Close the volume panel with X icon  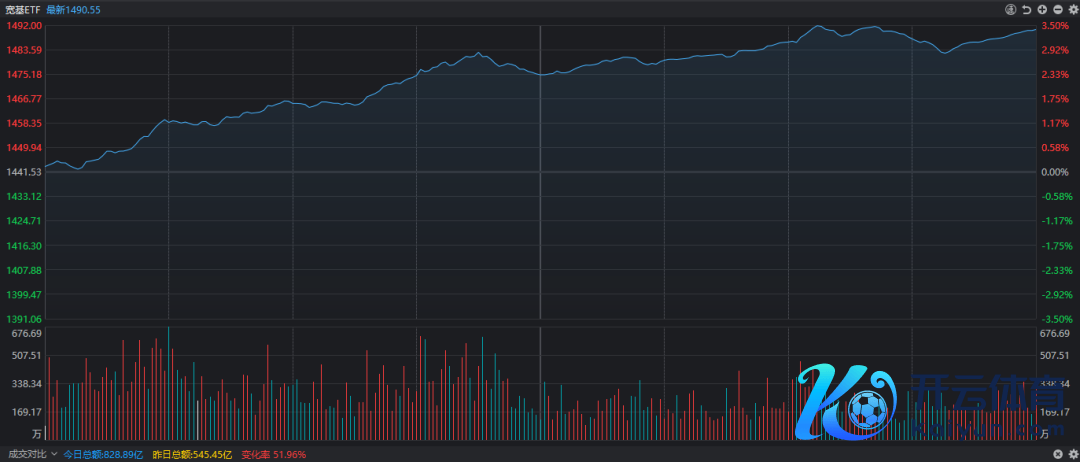(x=1058, y=454)
